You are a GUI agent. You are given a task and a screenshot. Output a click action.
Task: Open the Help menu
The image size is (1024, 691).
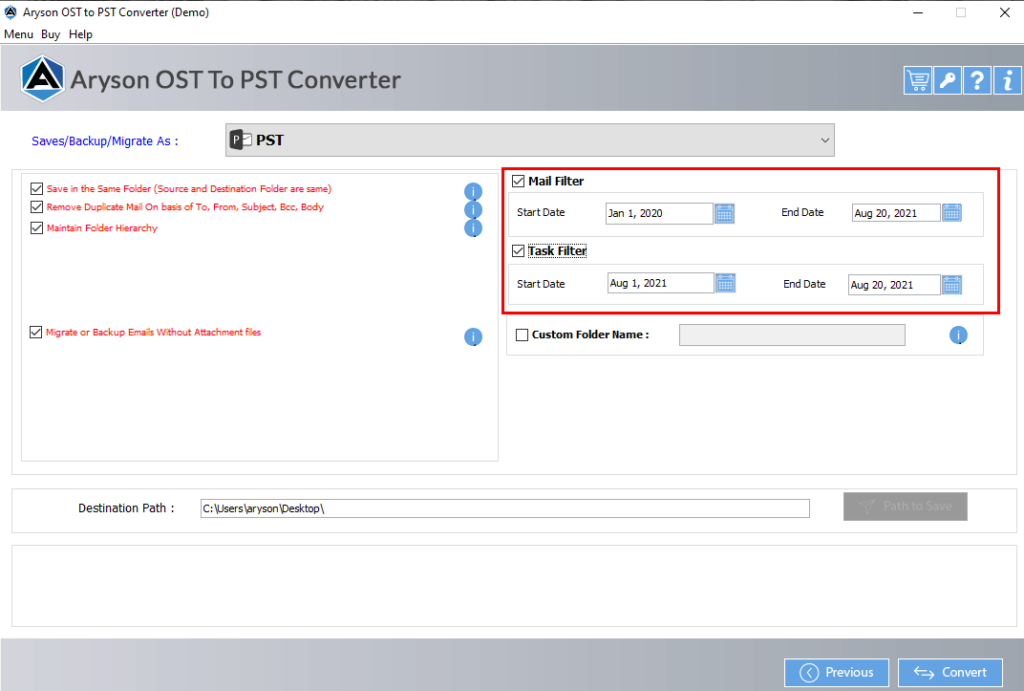80,34
